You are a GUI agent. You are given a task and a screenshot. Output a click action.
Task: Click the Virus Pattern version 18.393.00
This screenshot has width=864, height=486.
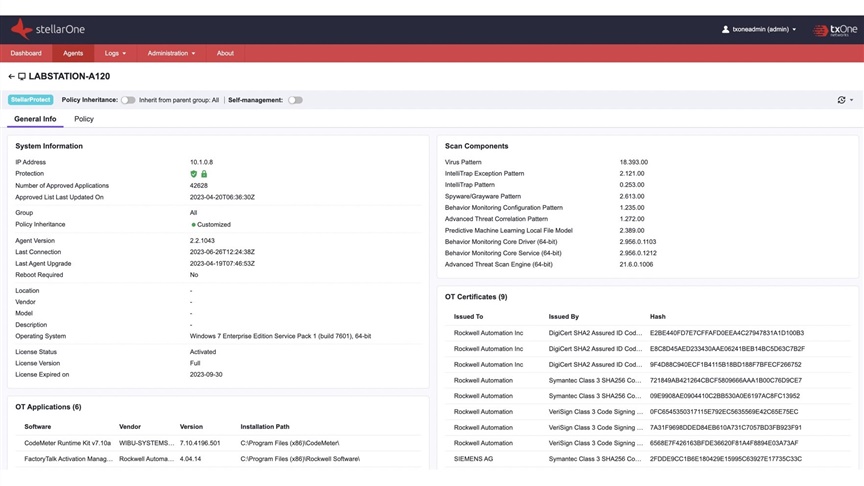pos(634,162)
